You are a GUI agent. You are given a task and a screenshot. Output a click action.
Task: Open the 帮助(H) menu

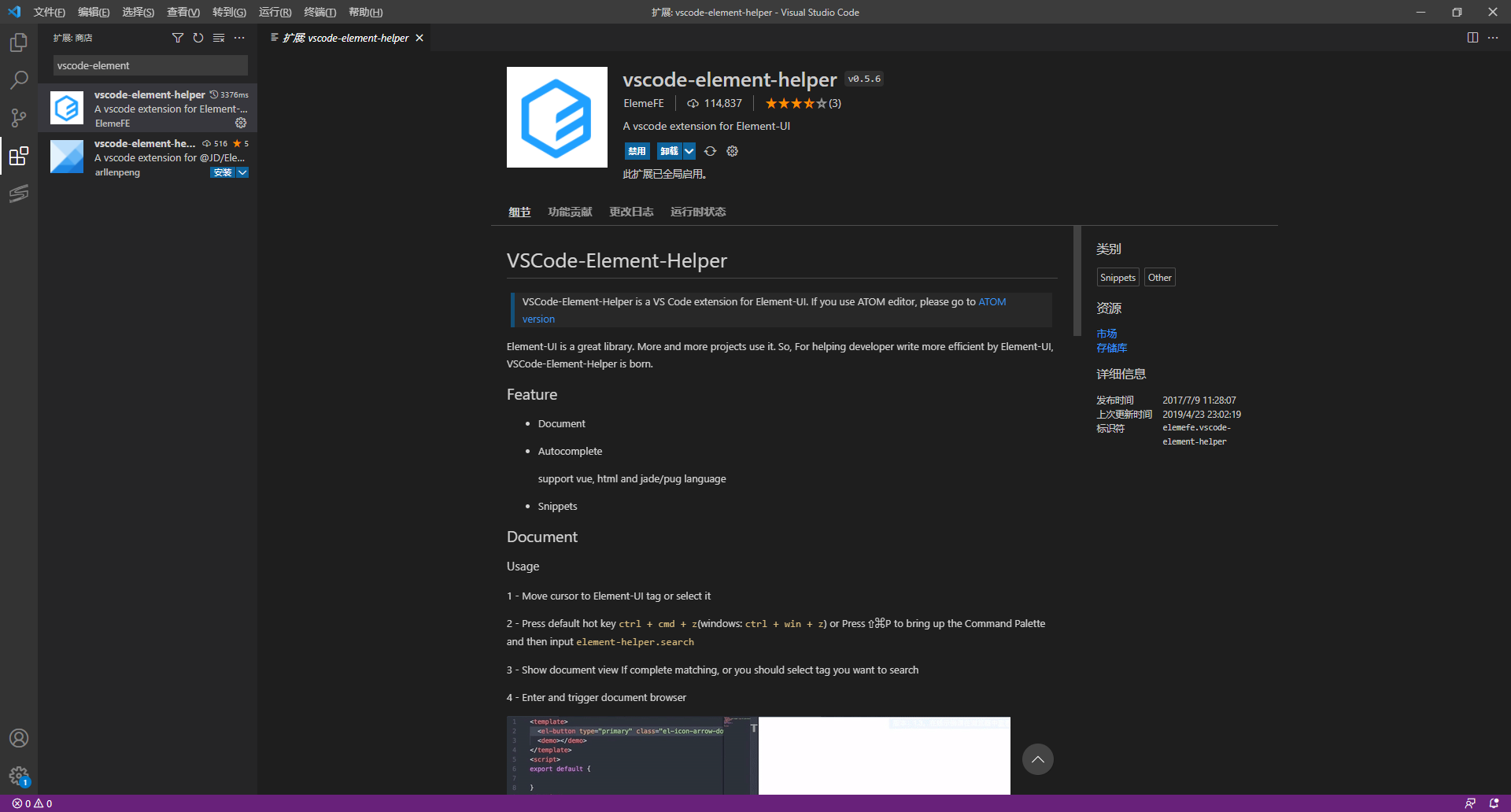click(x=365, y=12)
